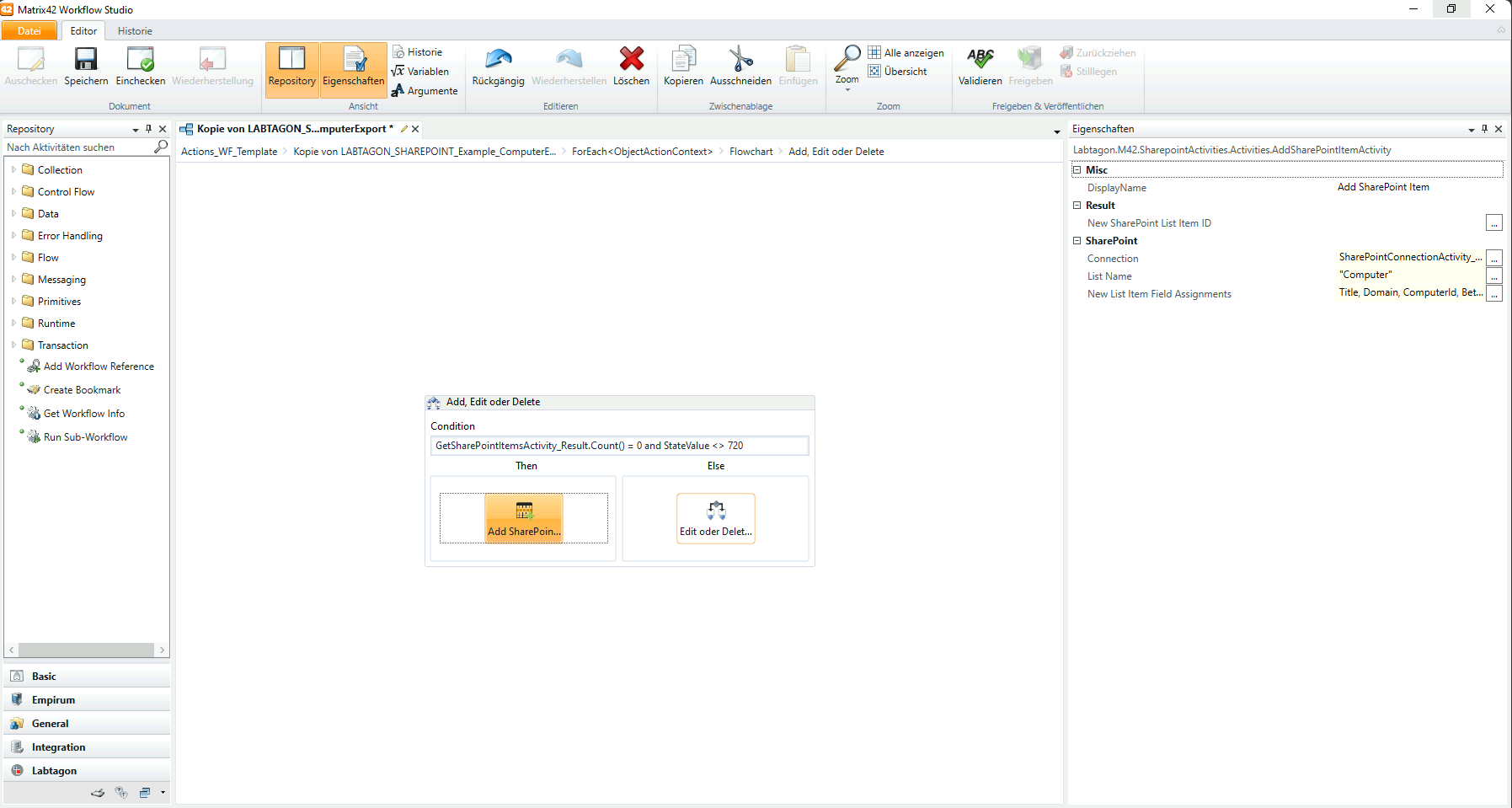Screen dimensions: 1512x808
Task: Click the Kopieren copy icon
Action: tap(683, 60)
